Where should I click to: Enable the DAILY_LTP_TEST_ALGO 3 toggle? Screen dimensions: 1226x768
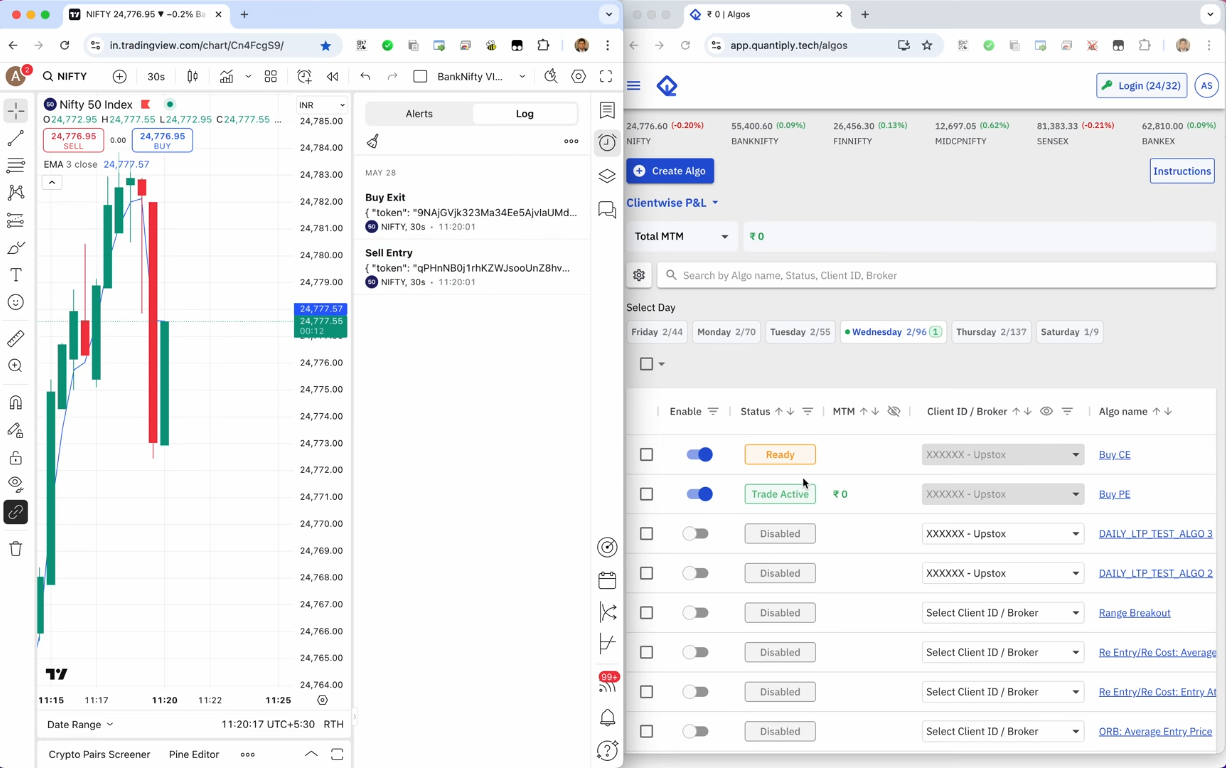click(696, 534)
